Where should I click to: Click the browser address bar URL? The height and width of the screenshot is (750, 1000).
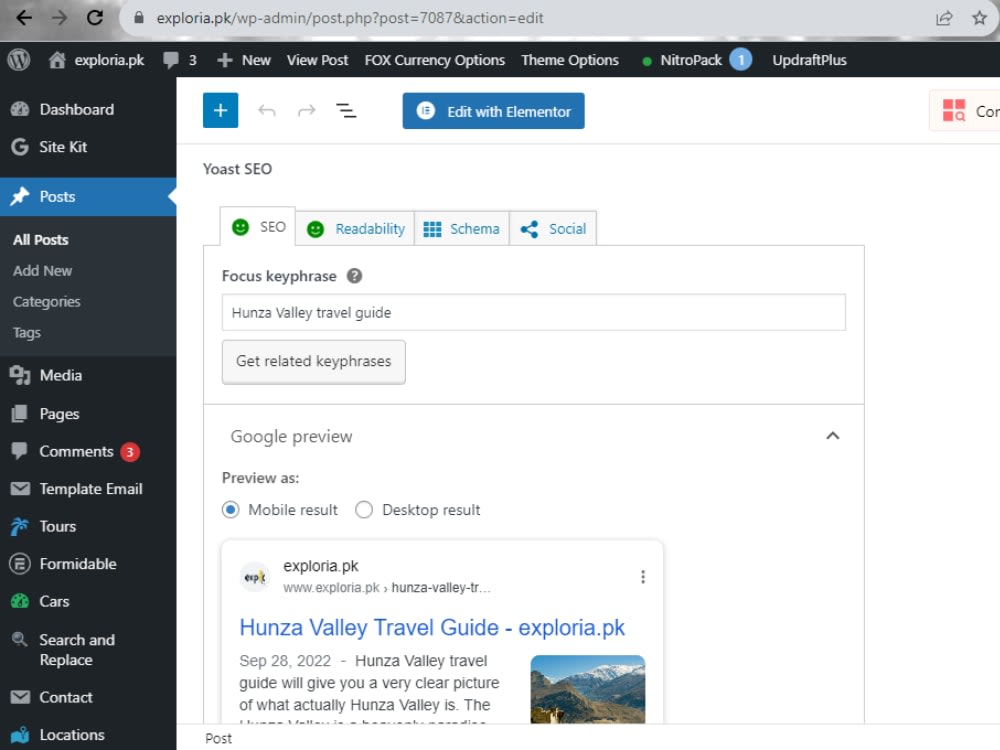pos(349,18)
